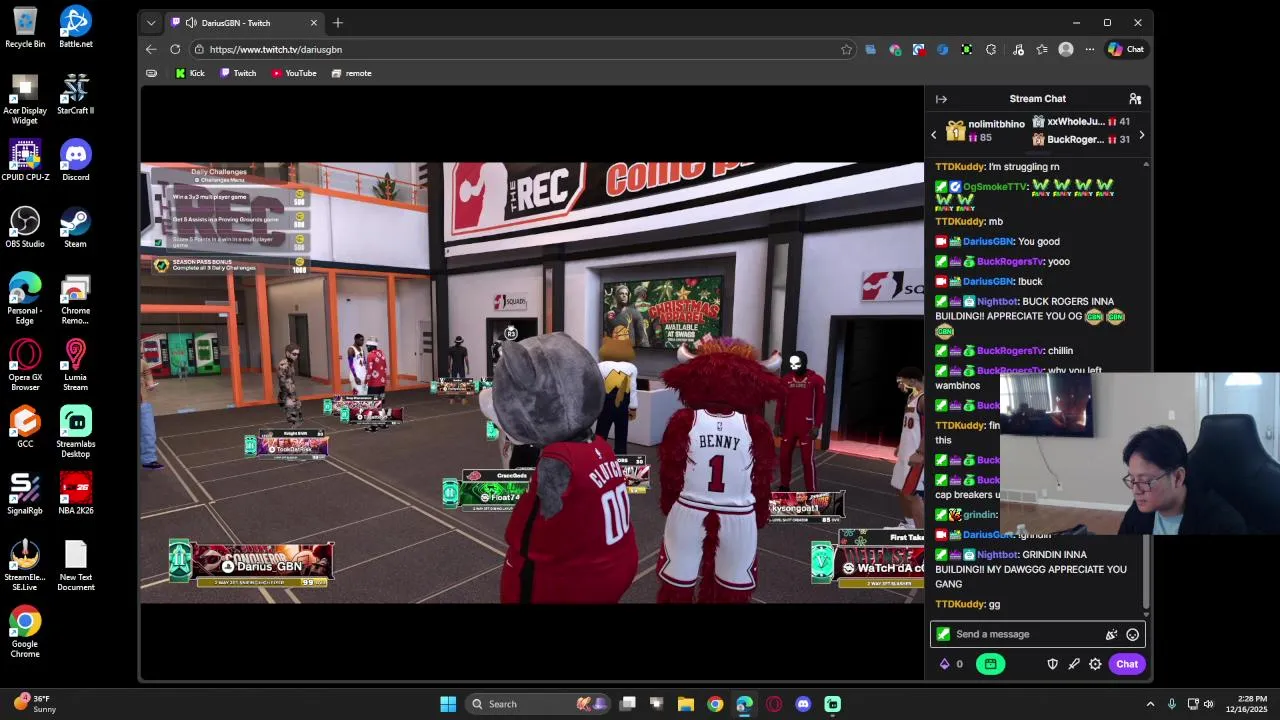Open BuckRoger... gifter entry
The width and height of the screenshot is (1280, 720).
point(1081,140)
